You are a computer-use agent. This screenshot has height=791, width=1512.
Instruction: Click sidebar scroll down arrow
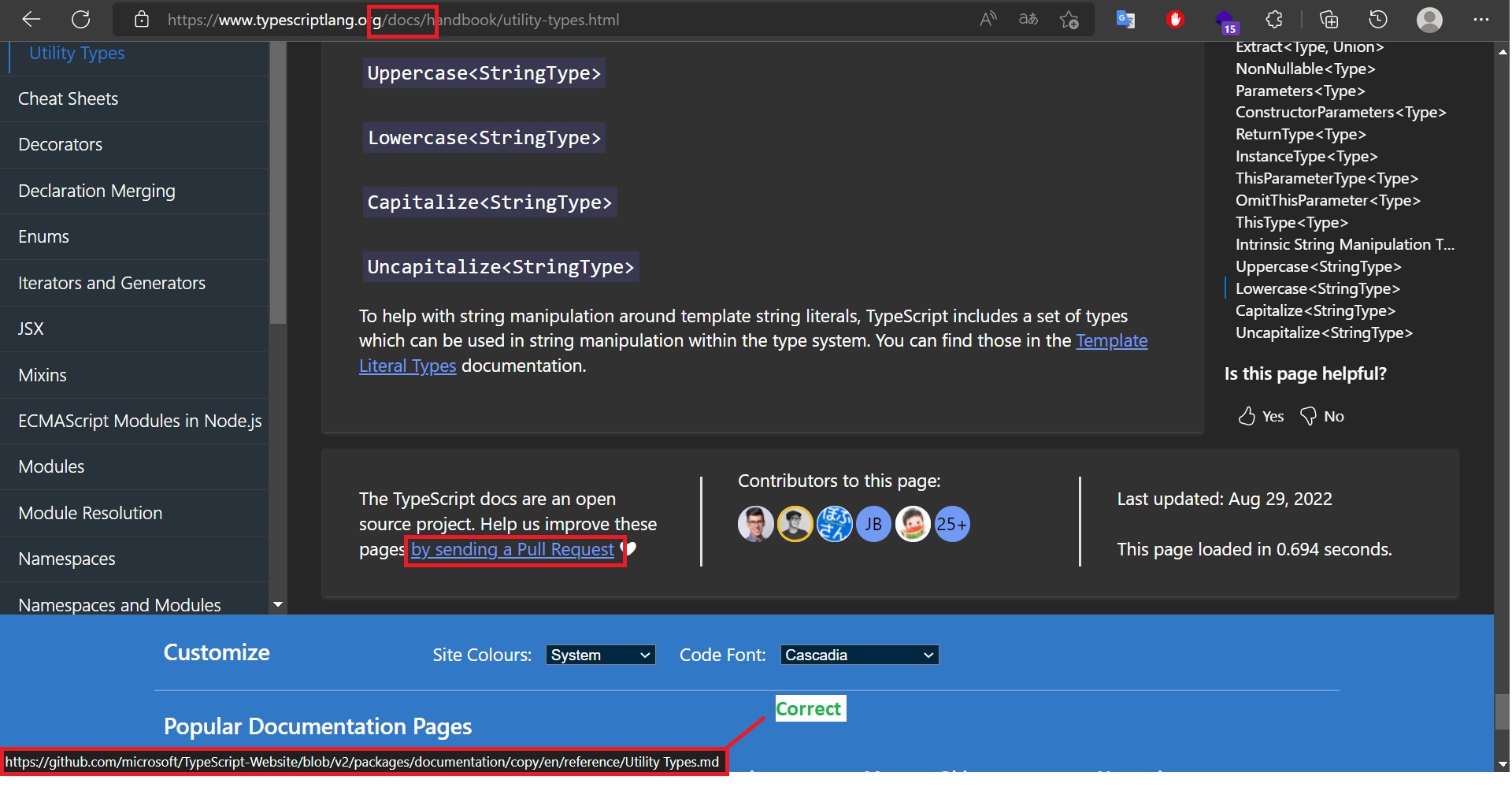(x=277, y=604)
